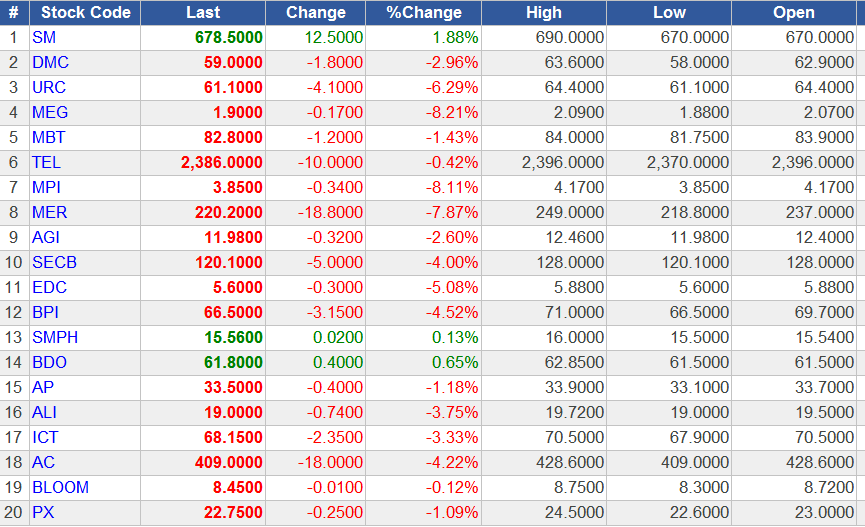The image size is (865, 527).
Task: Click SM's last price 678.5000
Action: tap(229, 37)
